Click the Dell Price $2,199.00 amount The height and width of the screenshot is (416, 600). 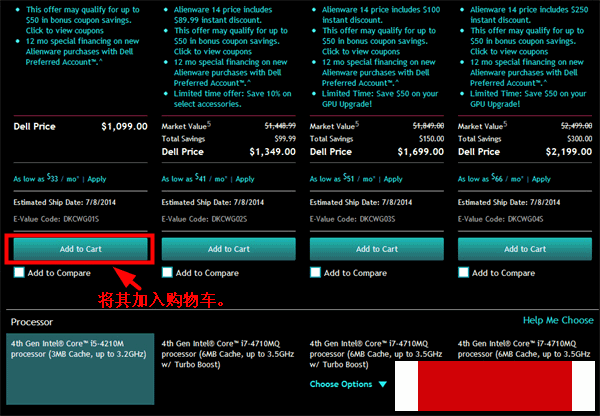[569, 152]
